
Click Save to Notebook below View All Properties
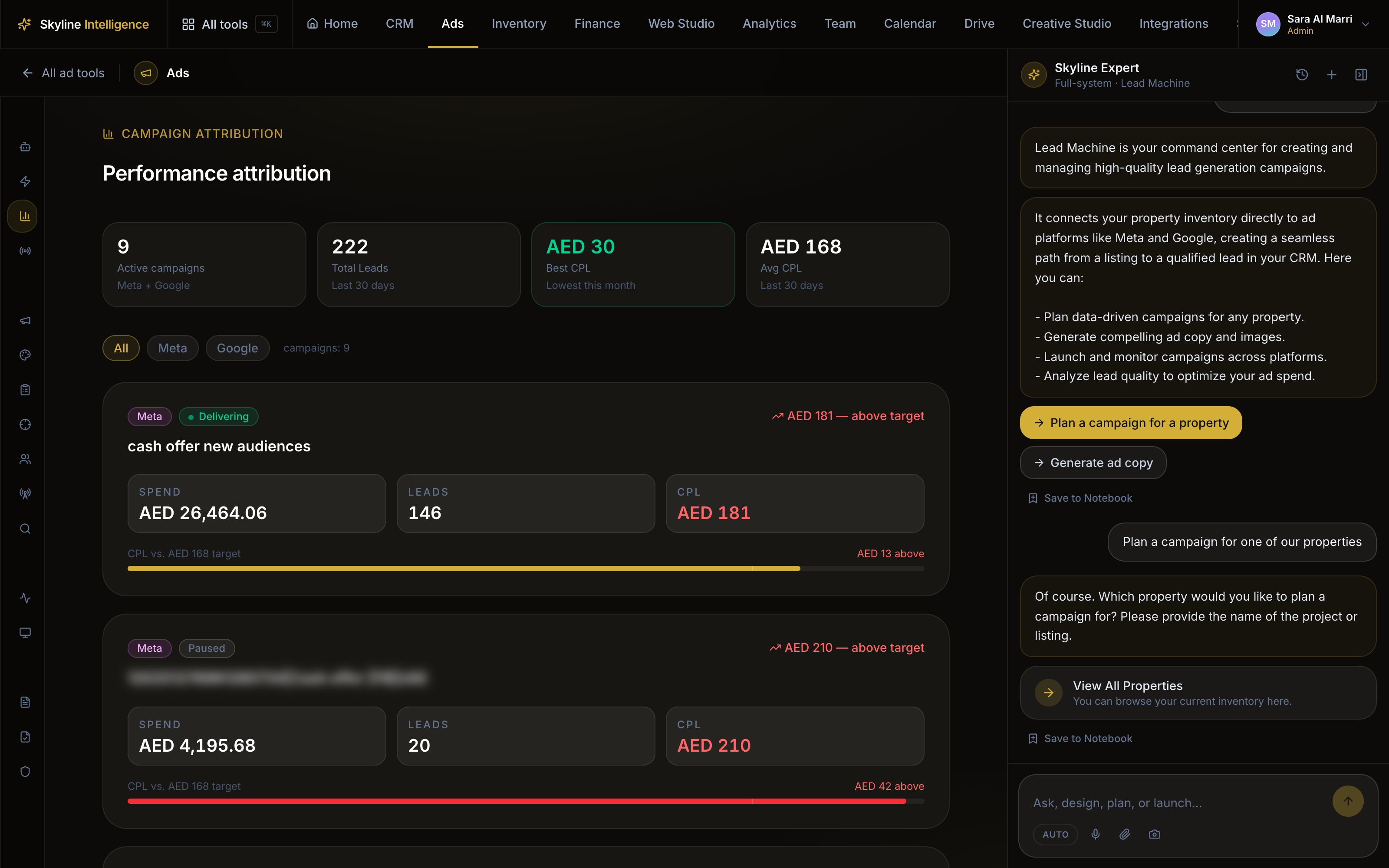1080,739
